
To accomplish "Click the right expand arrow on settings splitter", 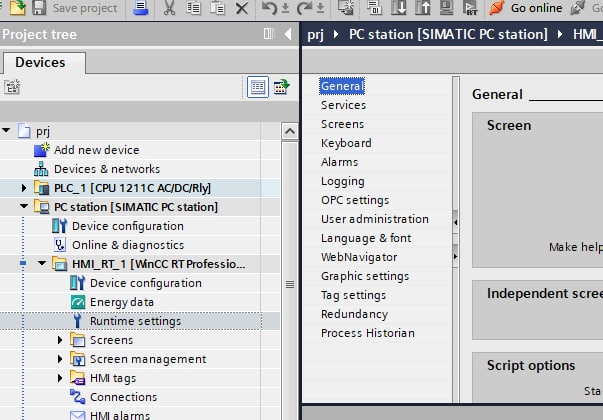I will click(455, 256).
